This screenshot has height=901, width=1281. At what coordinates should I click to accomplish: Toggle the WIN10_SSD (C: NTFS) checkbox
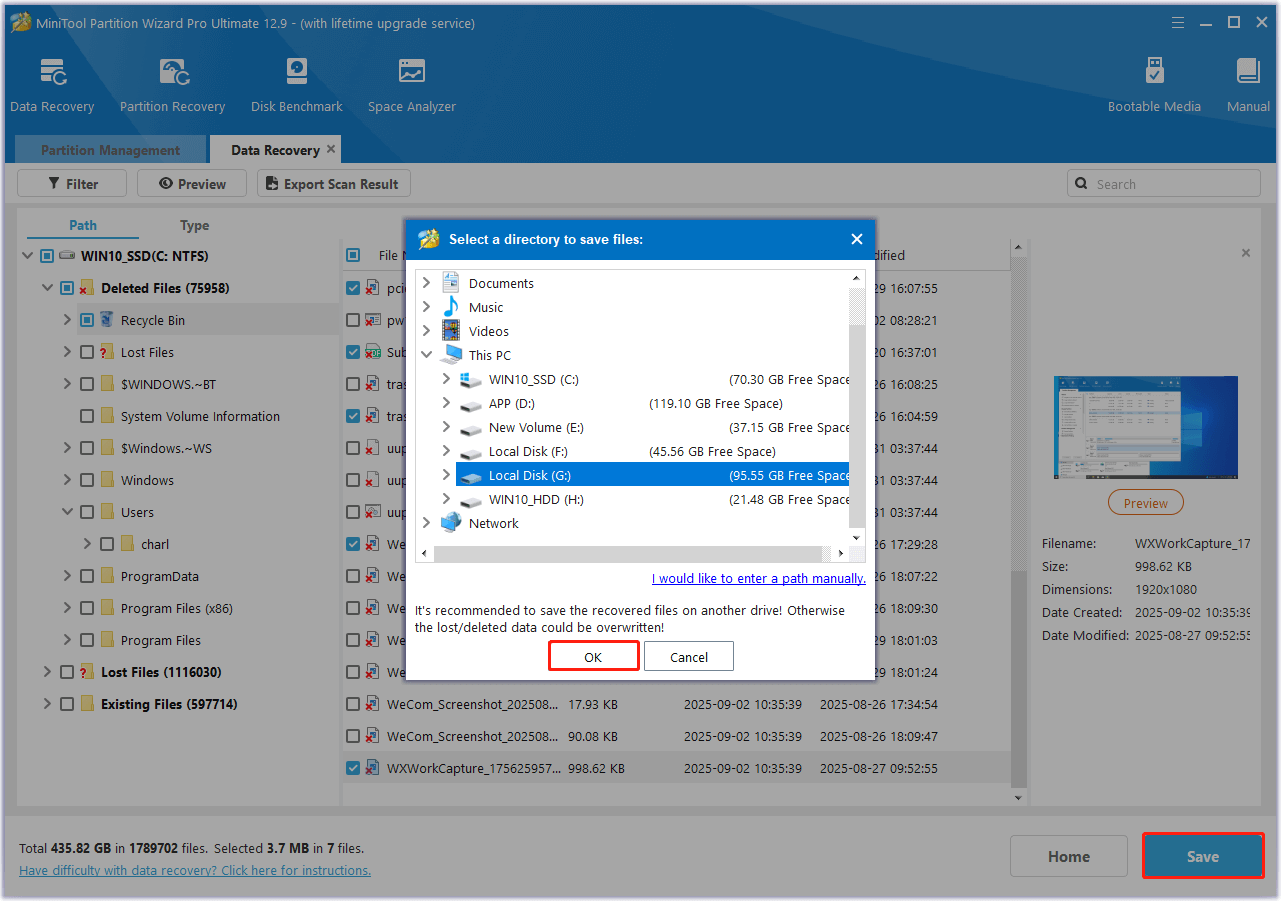click(47, 256)
